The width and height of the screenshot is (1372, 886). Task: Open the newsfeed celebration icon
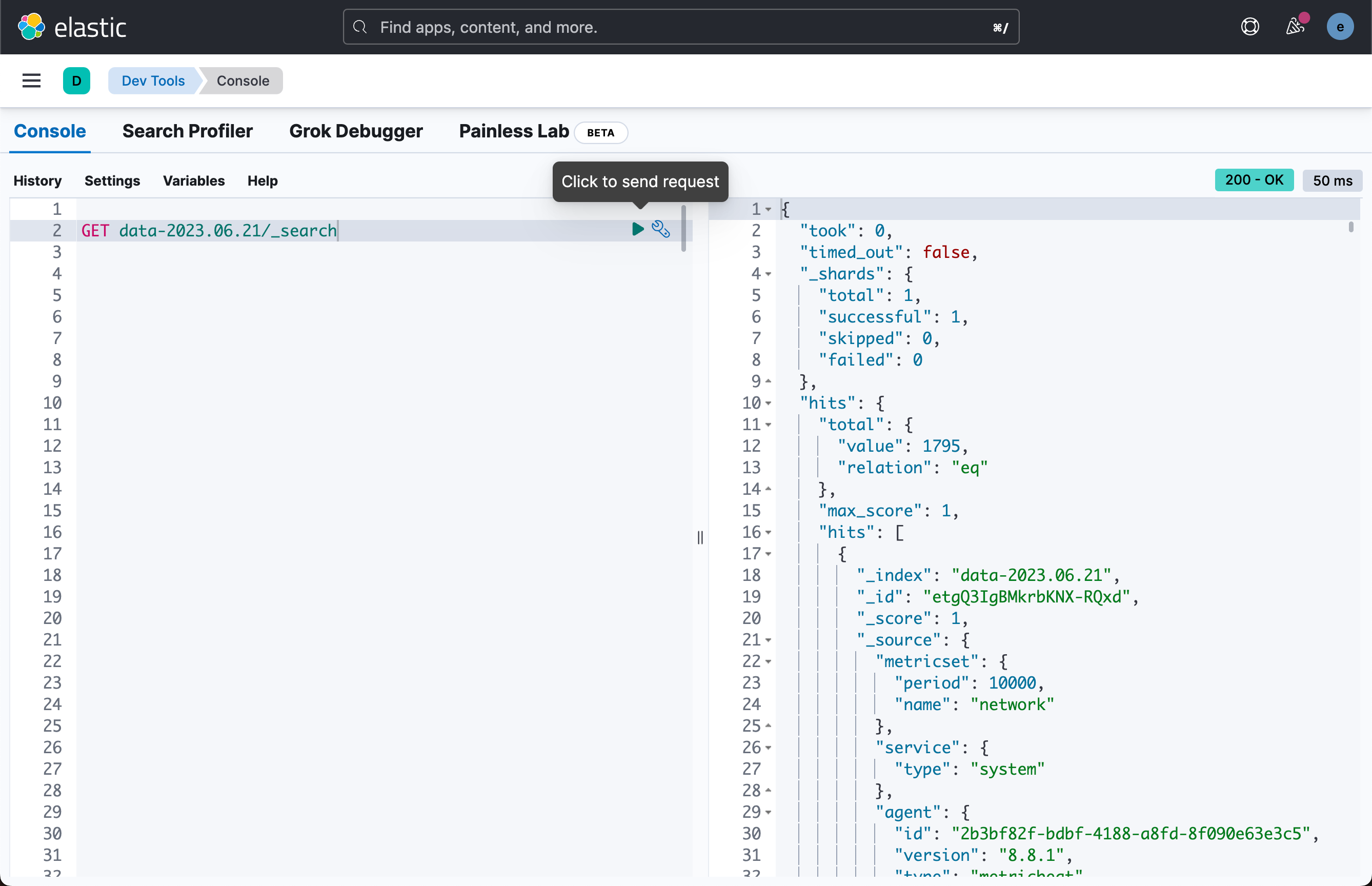point(1295,27)
